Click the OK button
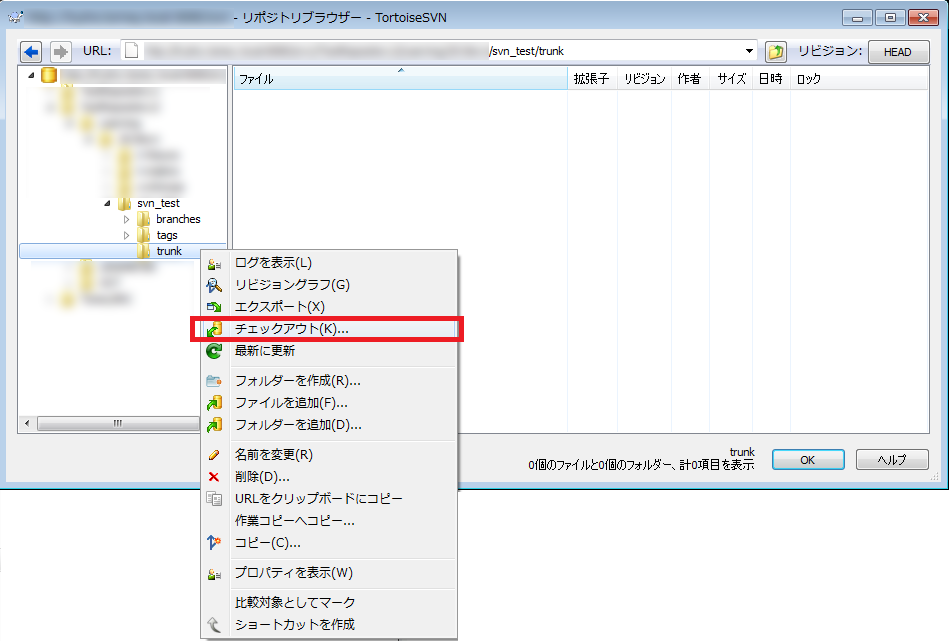This screenshot has height=641, width=949. point(808,460)
